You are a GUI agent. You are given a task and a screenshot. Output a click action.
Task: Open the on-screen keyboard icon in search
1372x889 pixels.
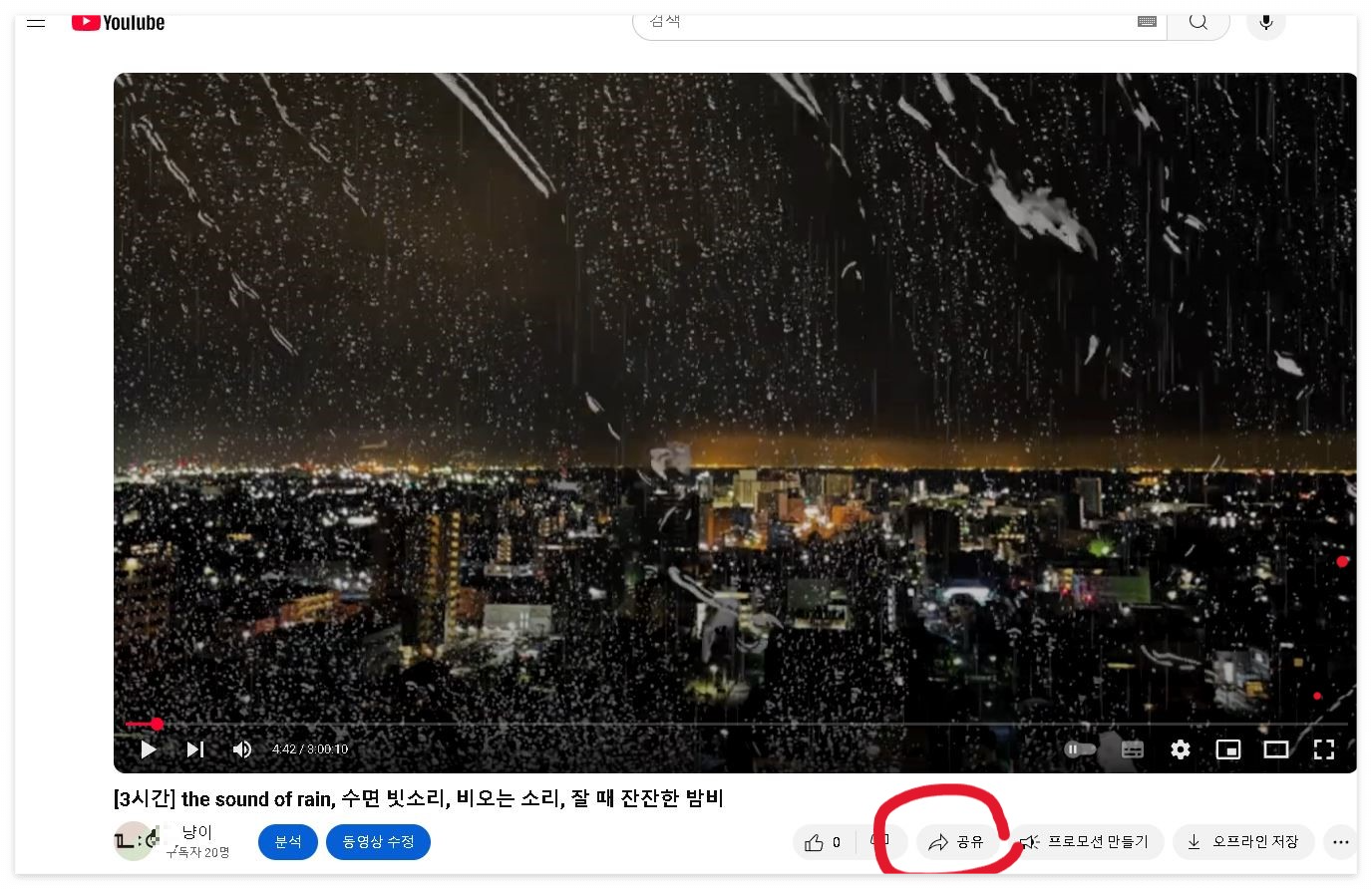(x=1147, y=22)
